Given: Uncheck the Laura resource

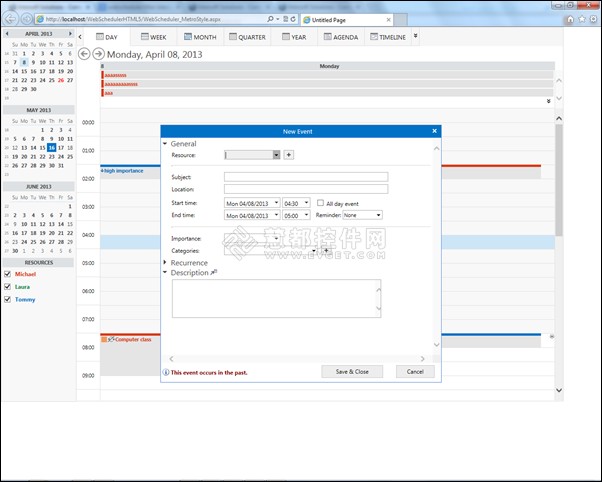Looking at the screenshot, I should pyautogui.click(x=7, y=287).
